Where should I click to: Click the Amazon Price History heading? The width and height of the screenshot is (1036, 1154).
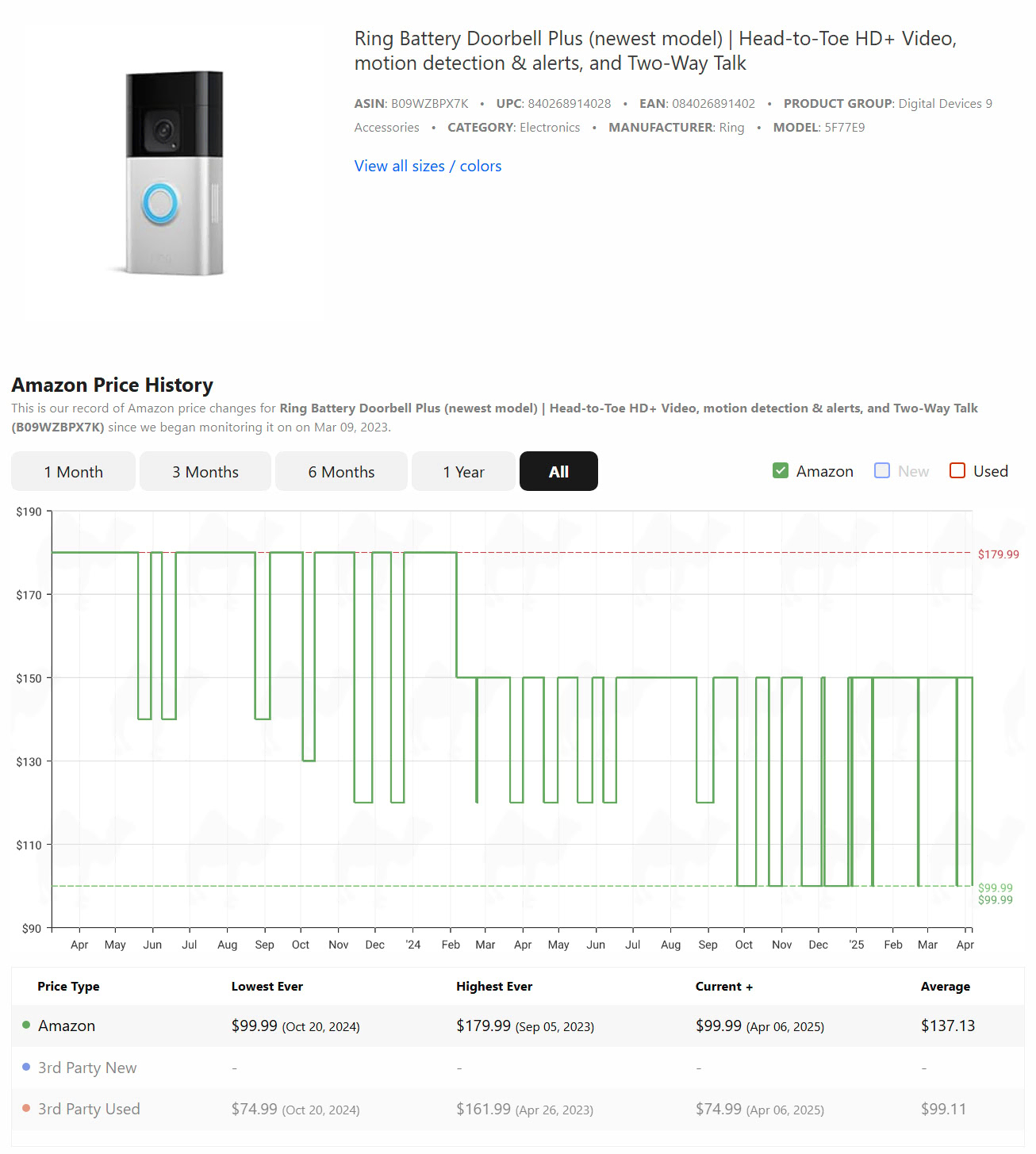112,385
